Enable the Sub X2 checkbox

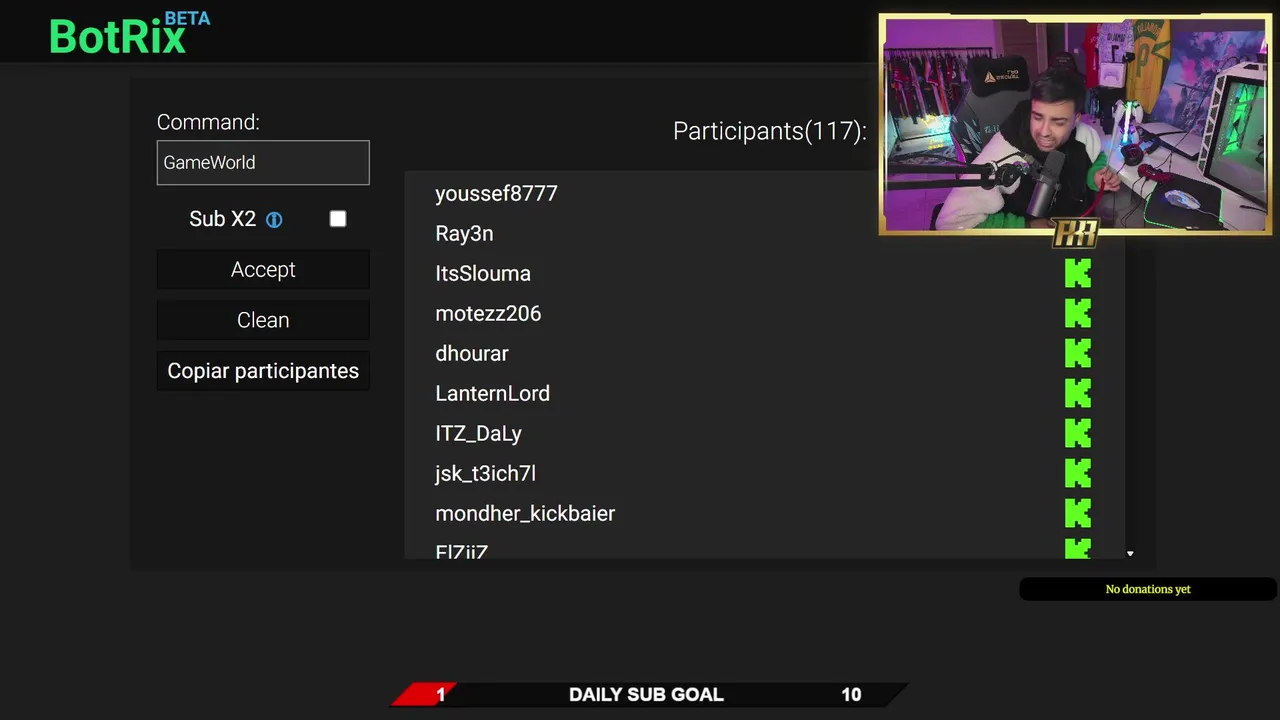[x=338, y=219]
